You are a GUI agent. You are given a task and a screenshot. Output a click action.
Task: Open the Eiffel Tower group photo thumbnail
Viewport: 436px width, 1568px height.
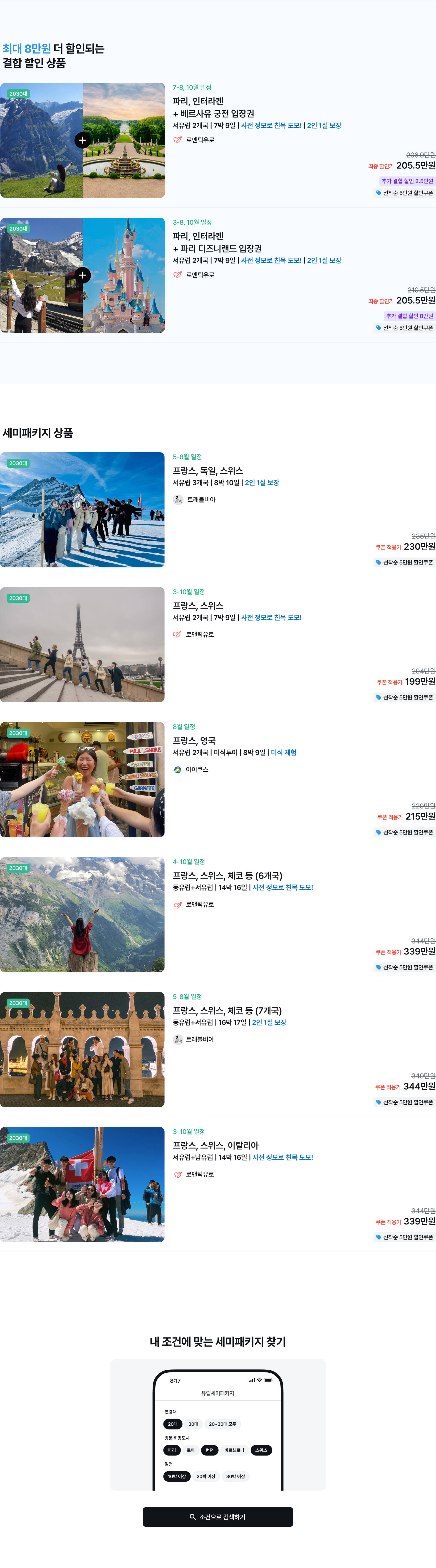[82, 645]
